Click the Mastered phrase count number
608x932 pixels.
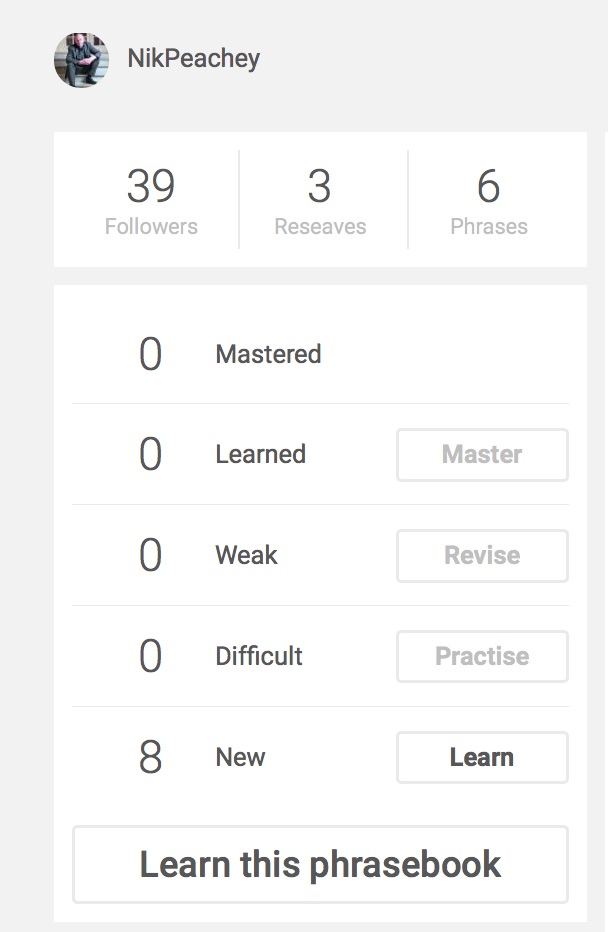150,354
